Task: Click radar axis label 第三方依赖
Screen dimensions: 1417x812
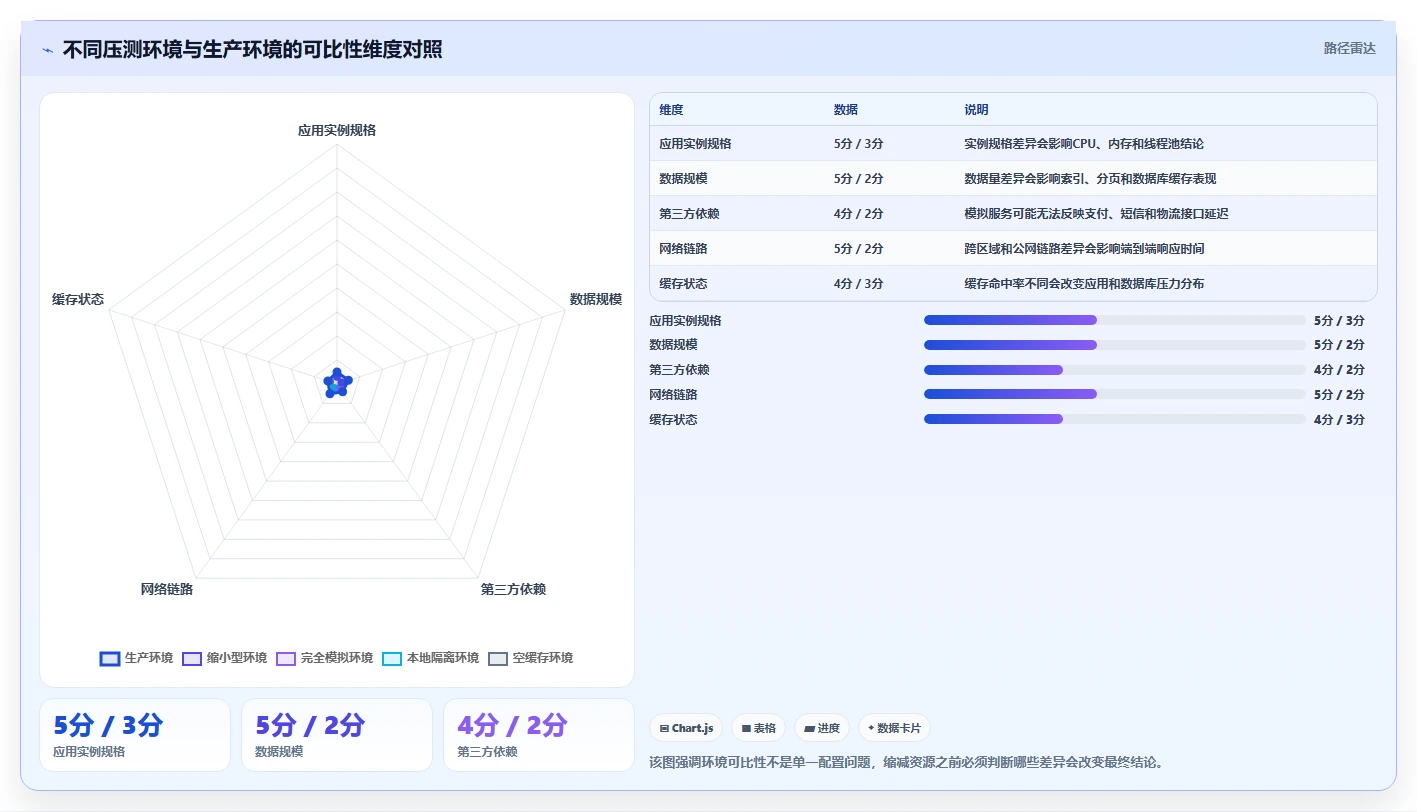Action: coord(513,589)
